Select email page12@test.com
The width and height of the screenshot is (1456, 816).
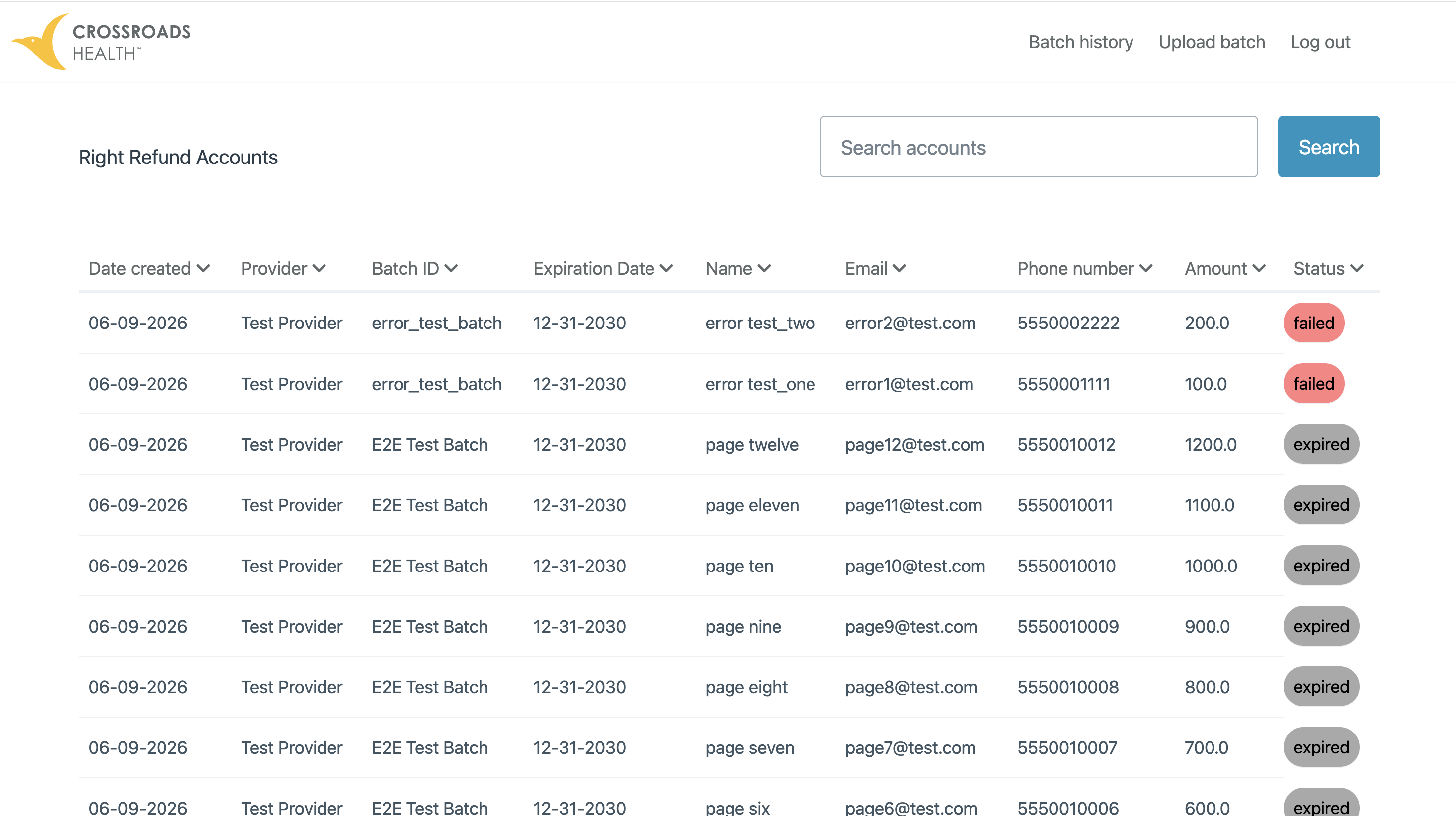coord(914,445)
